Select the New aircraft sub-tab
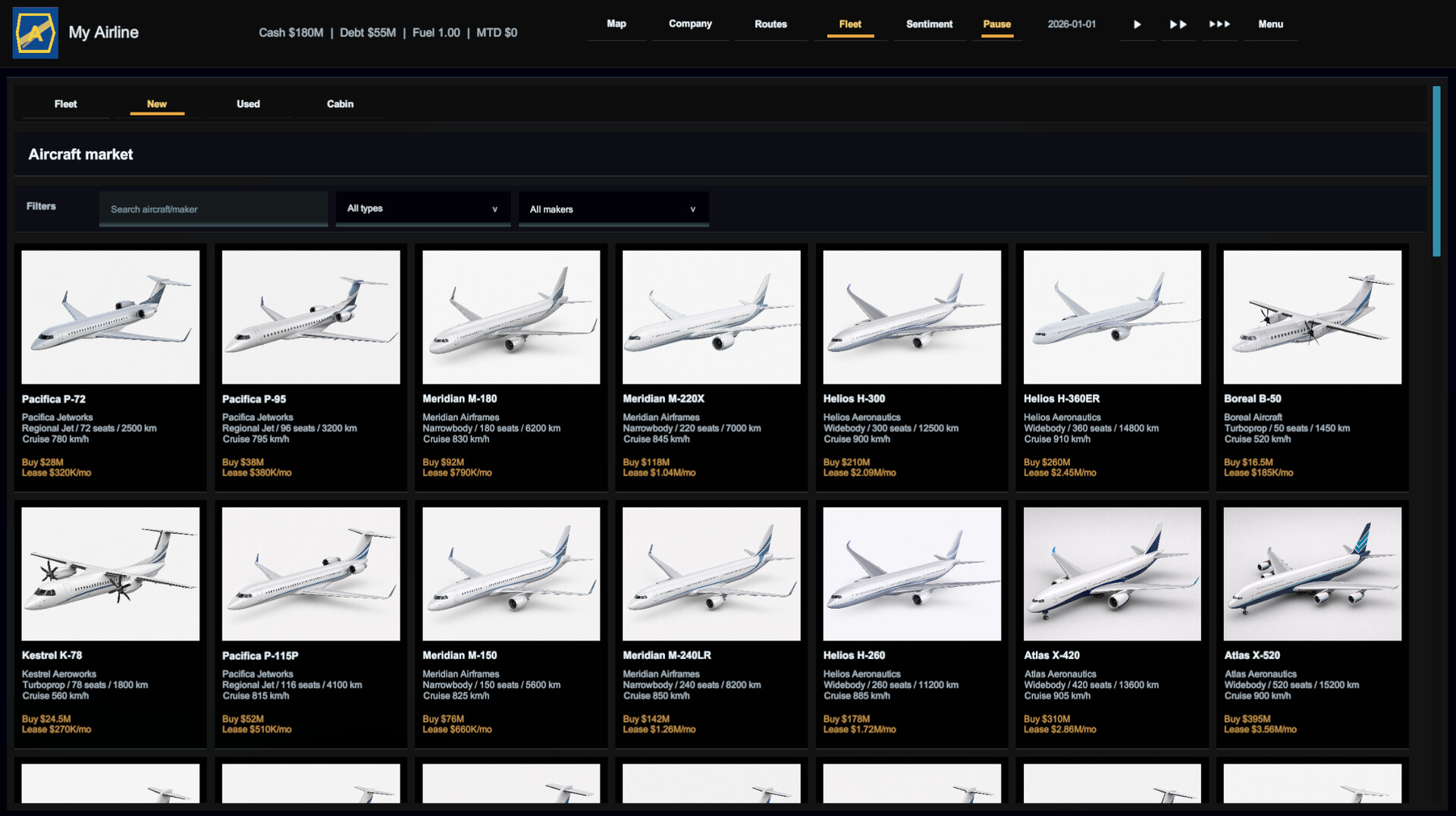Viewport: 1456px width, 816px height. 157,104
